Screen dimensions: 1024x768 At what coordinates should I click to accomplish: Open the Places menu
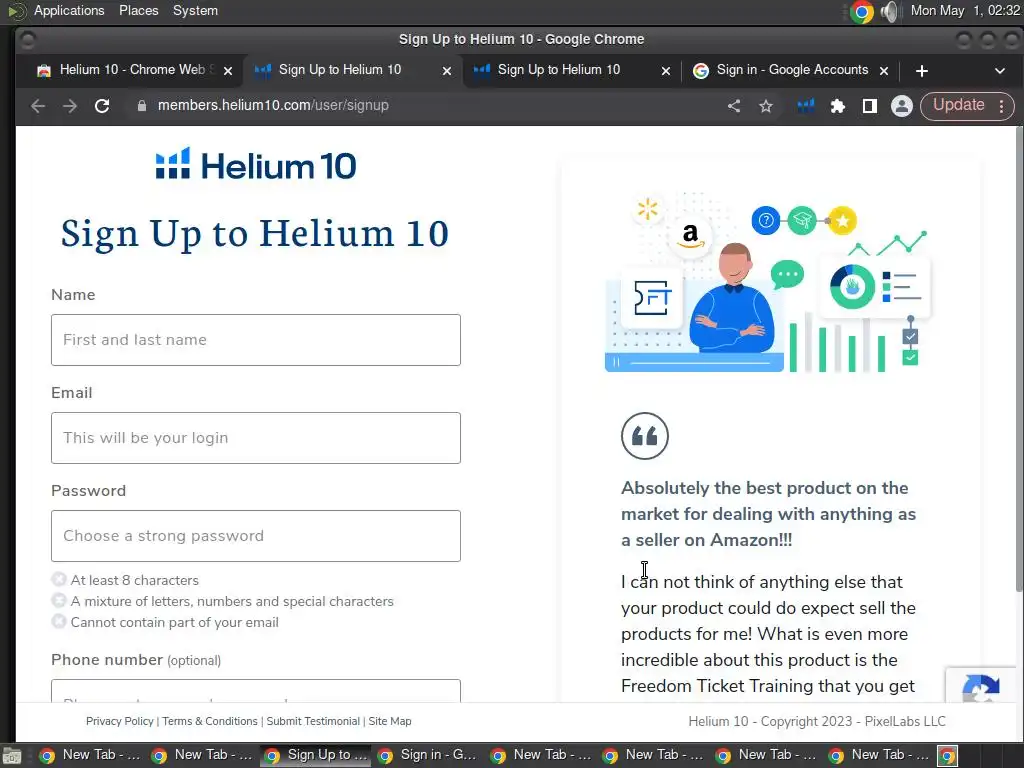[138, 10]
